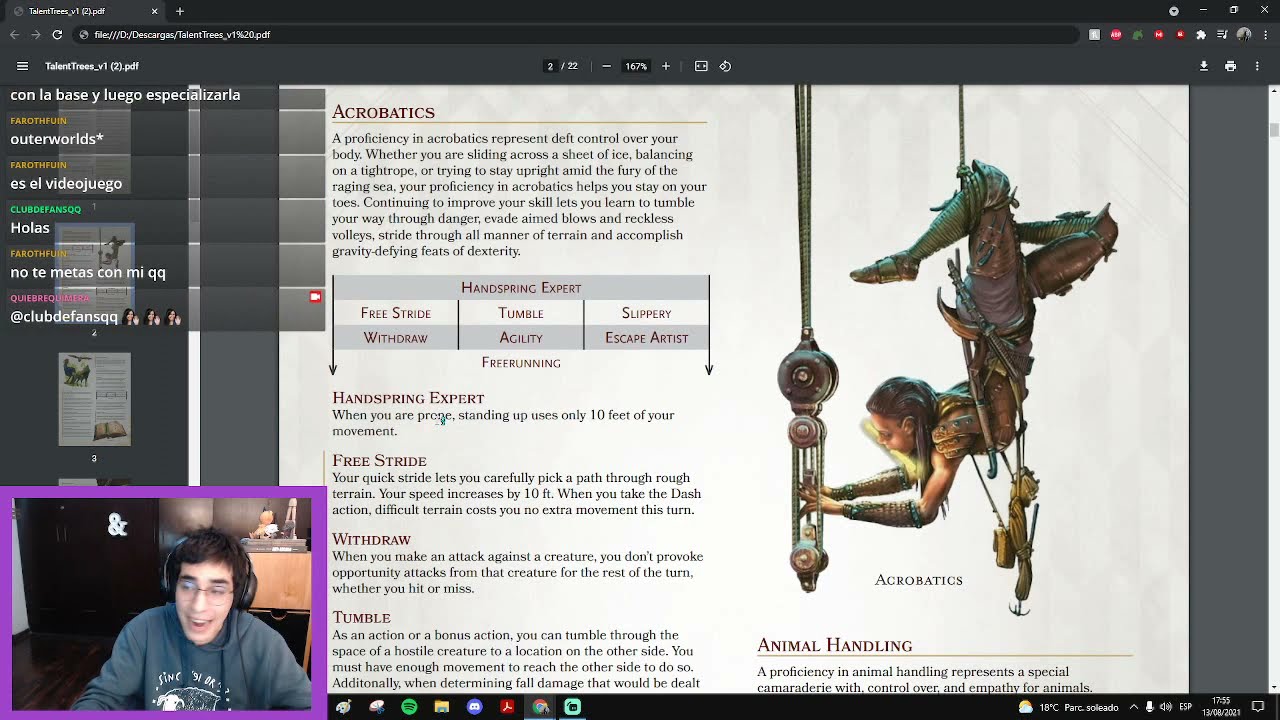The height and width of the screenshot is (720, 1280).
Task: Open the volume control in system tray
Action: 1167,707
